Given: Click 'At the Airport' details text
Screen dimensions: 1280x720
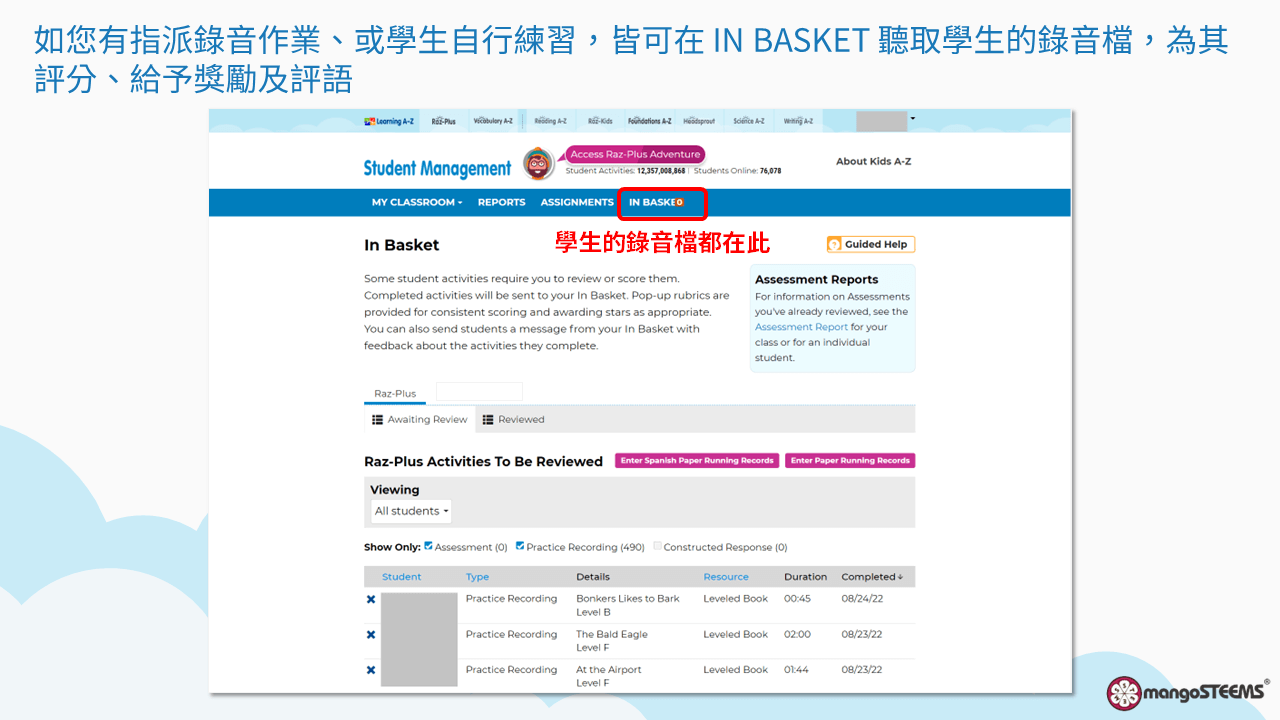Looking at the screenshot, I should (609, 670).
